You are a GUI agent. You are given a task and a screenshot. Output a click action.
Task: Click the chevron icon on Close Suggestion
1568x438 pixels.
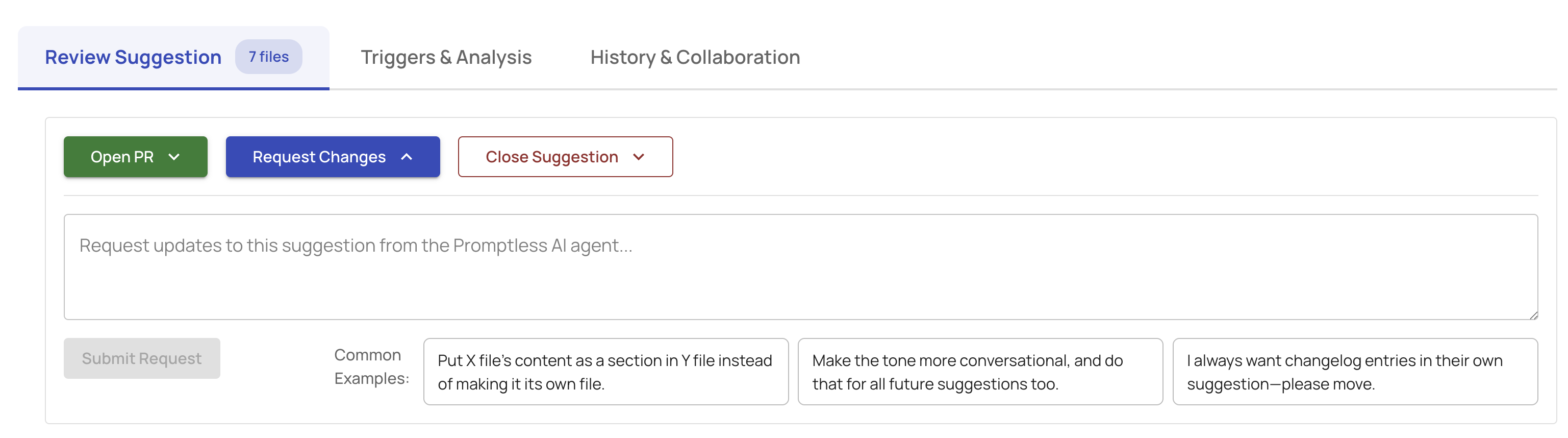point(639,157)
